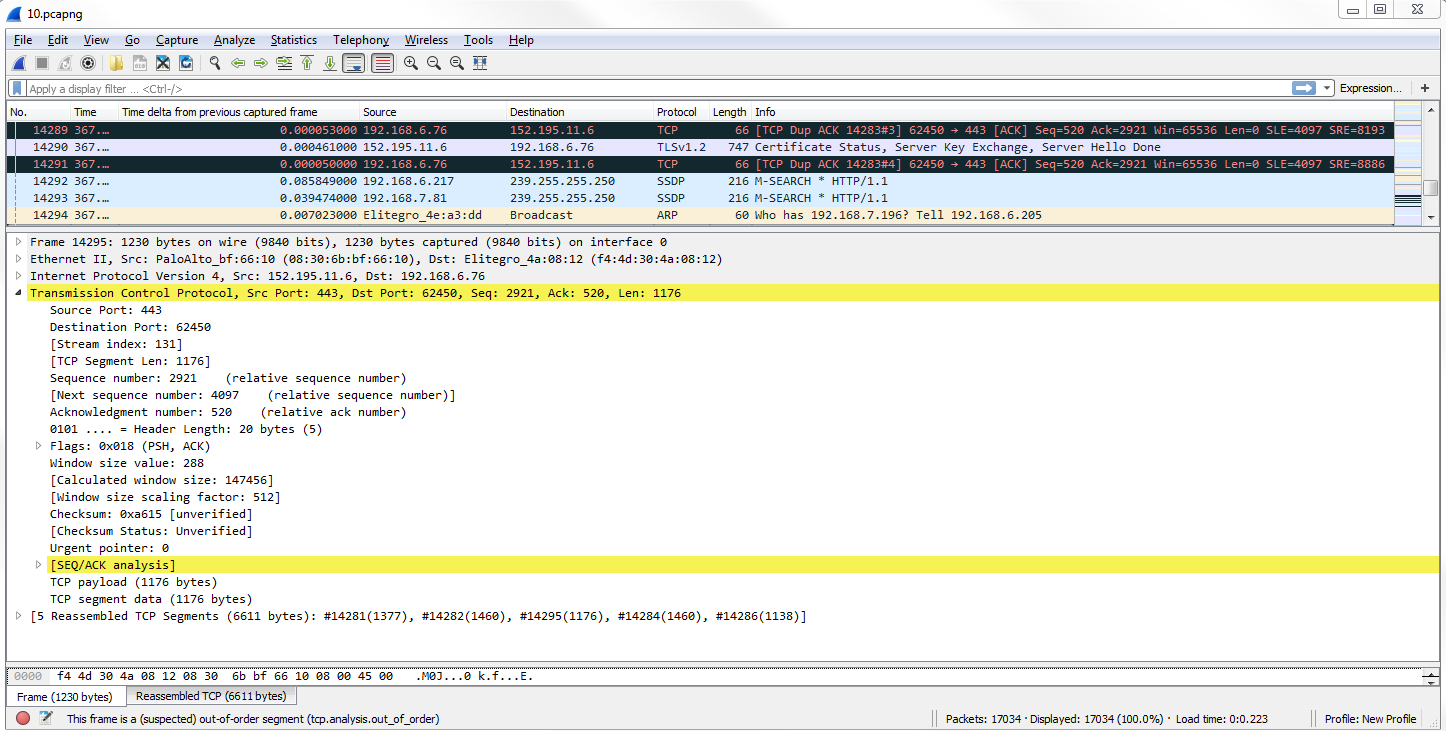Click the Profile: New Profile status text

pyautogui.click(x=1370, y=719)
